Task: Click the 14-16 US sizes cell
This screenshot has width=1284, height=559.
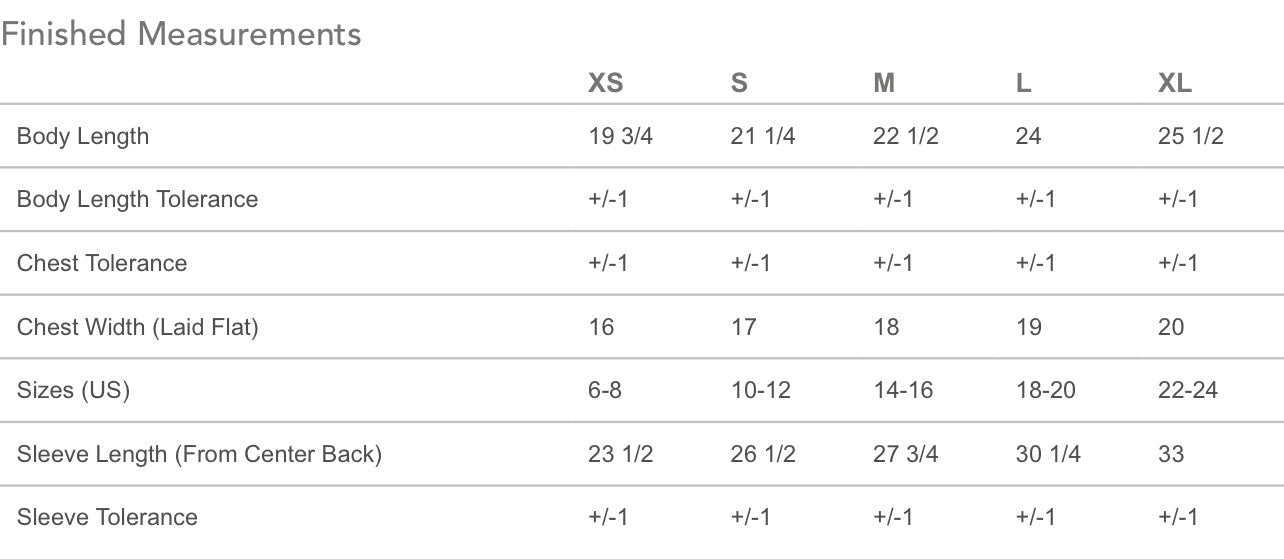Action: click(x=903, y=390)
